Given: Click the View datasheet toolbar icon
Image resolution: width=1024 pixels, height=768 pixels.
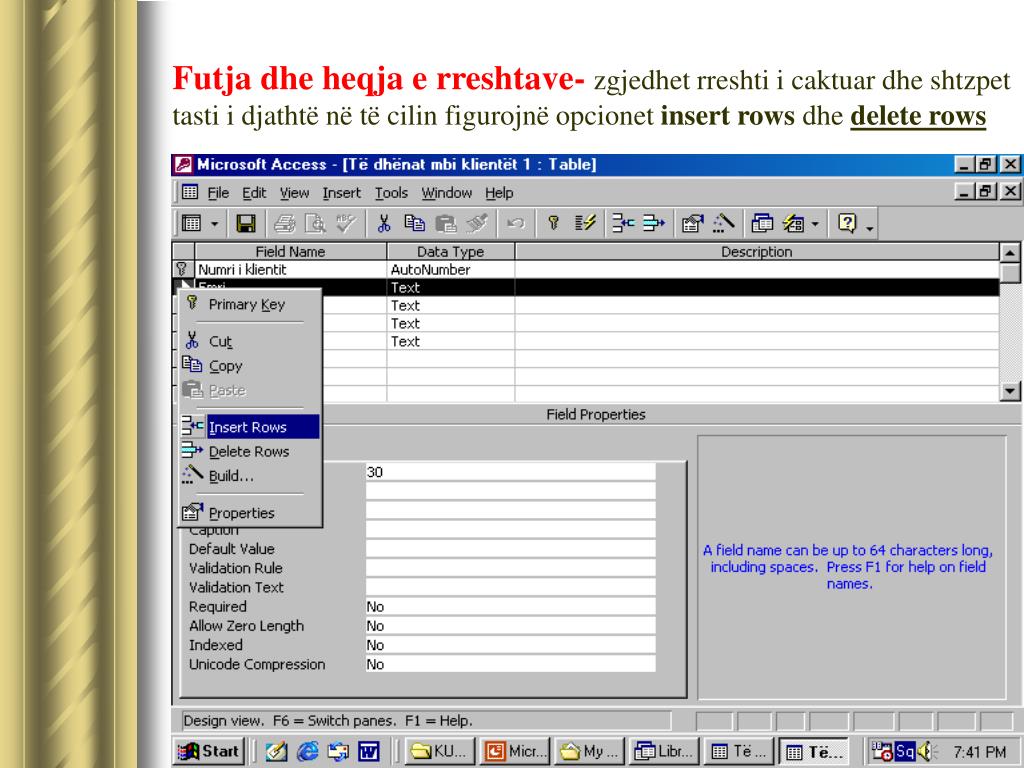Looking at the screenshot, I should click(x=191, y=224).
